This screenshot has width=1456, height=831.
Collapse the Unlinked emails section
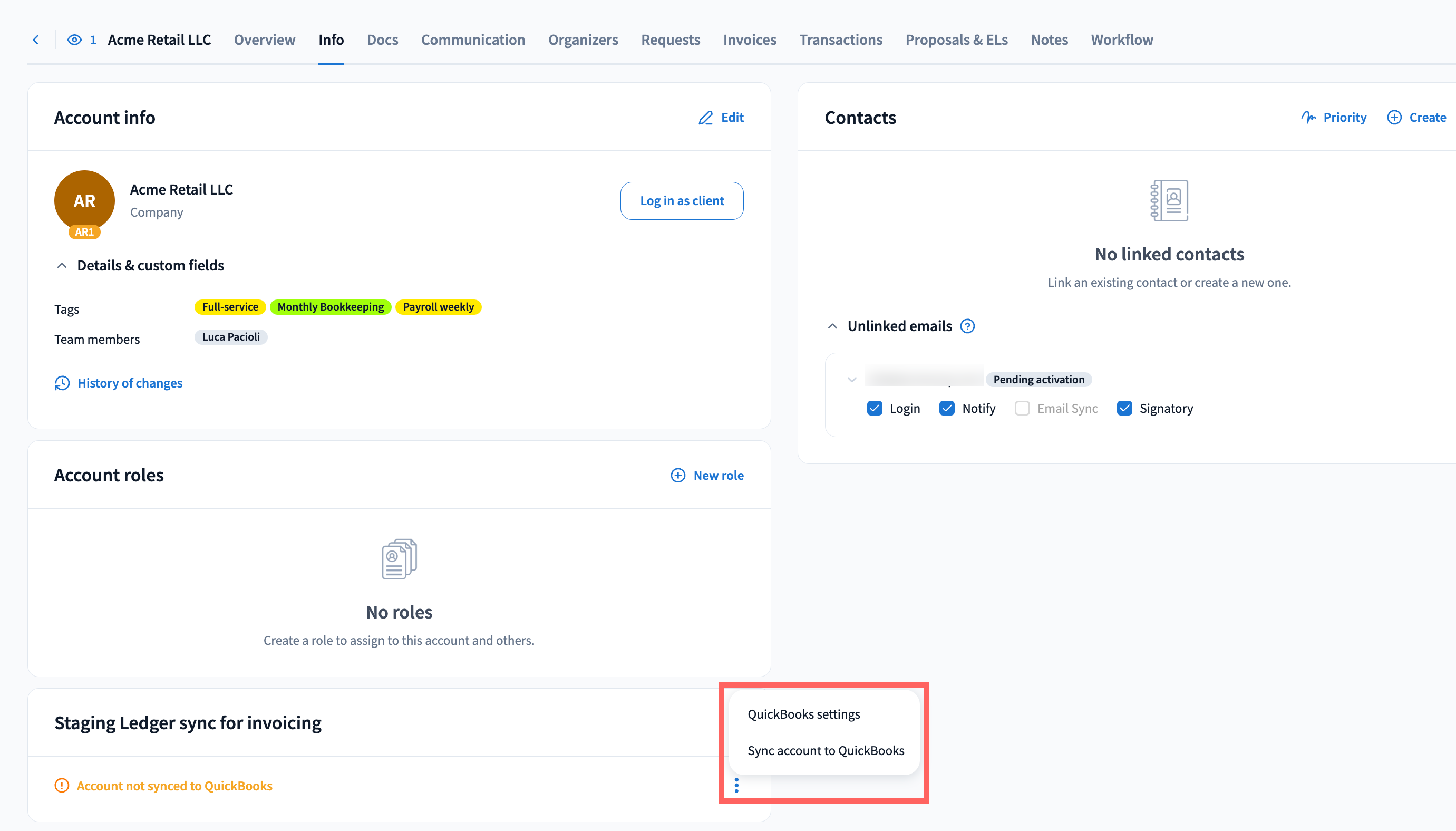832,326
